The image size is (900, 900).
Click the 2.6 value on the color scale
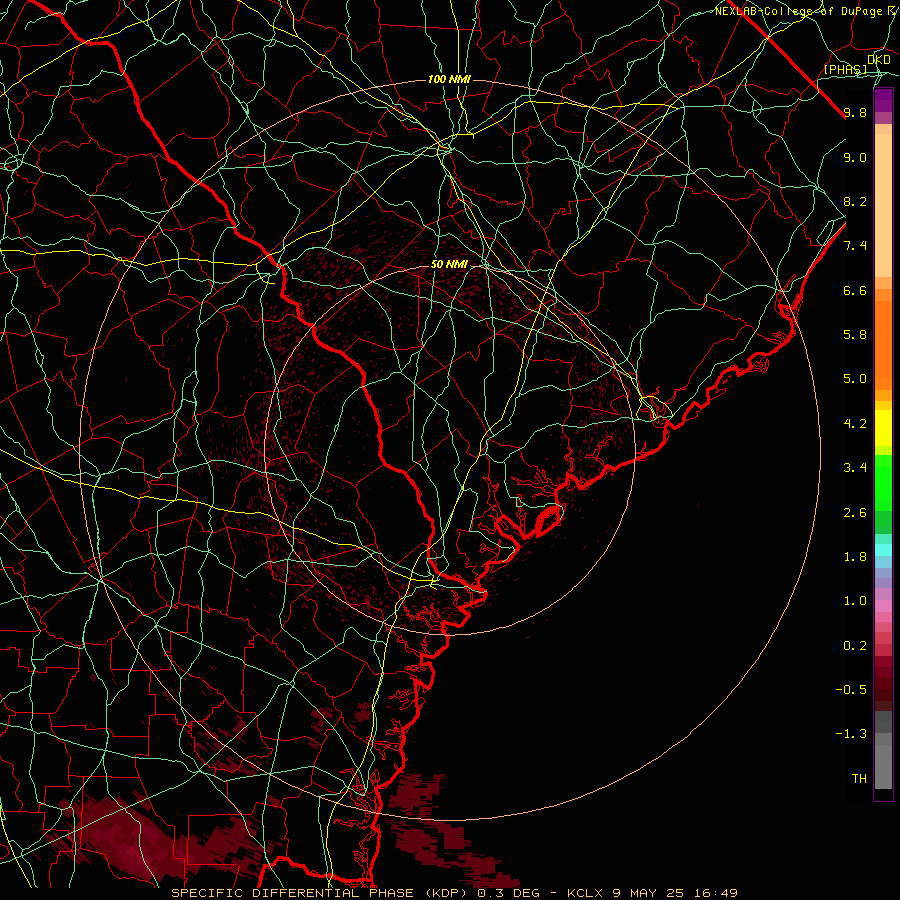click(x=855, y=513)
